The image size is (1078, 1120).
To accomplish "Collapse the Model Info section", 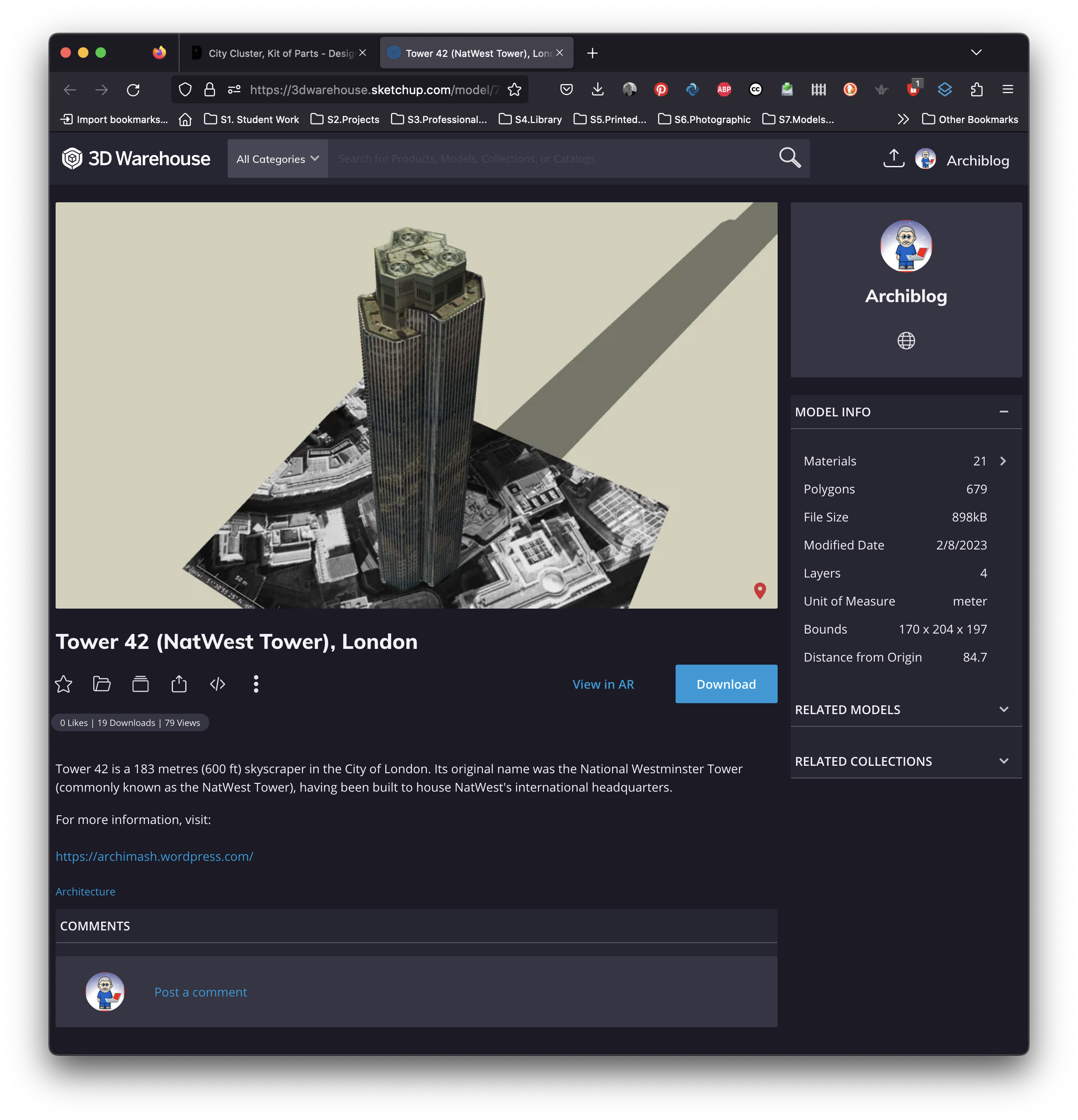I will [1004, 412].
